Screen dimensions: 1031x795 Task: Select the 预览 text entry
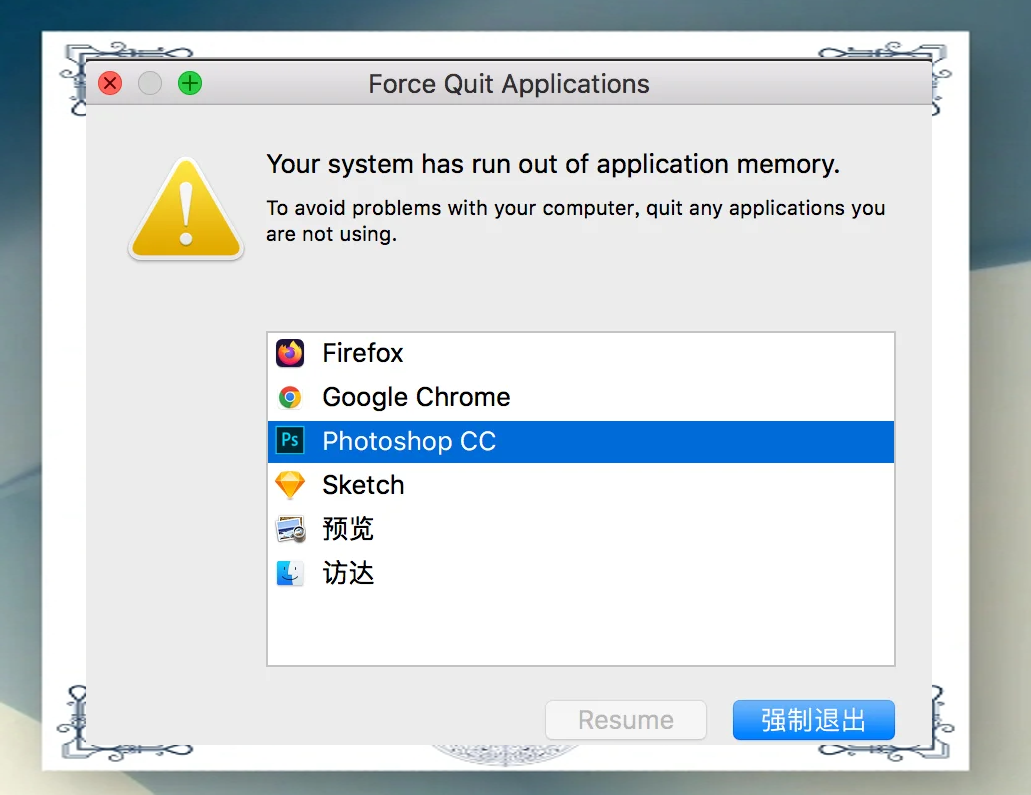click(348, 529)
